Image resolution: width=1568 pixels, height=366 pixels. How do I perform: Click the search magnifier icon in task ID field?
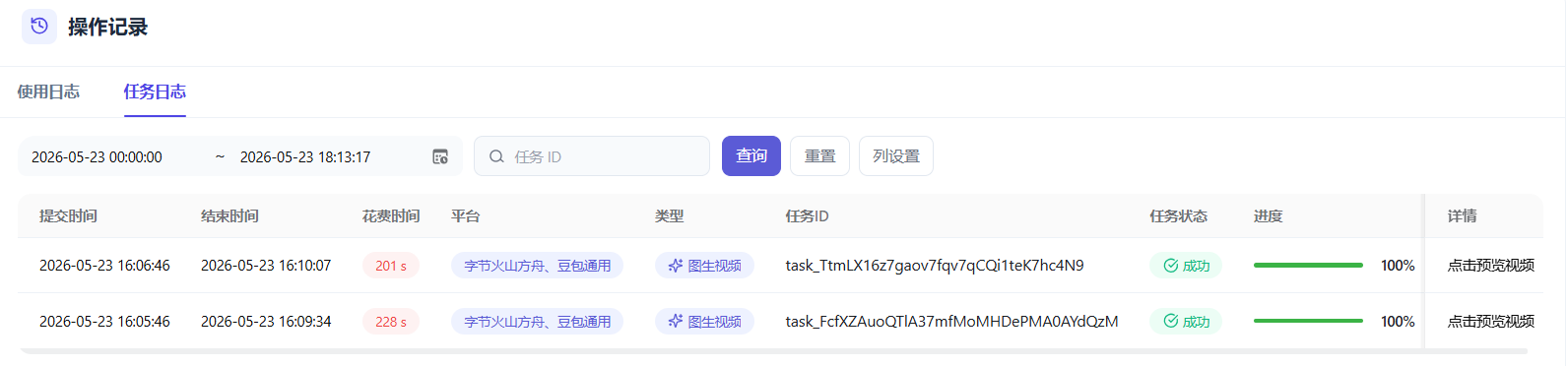496,156
